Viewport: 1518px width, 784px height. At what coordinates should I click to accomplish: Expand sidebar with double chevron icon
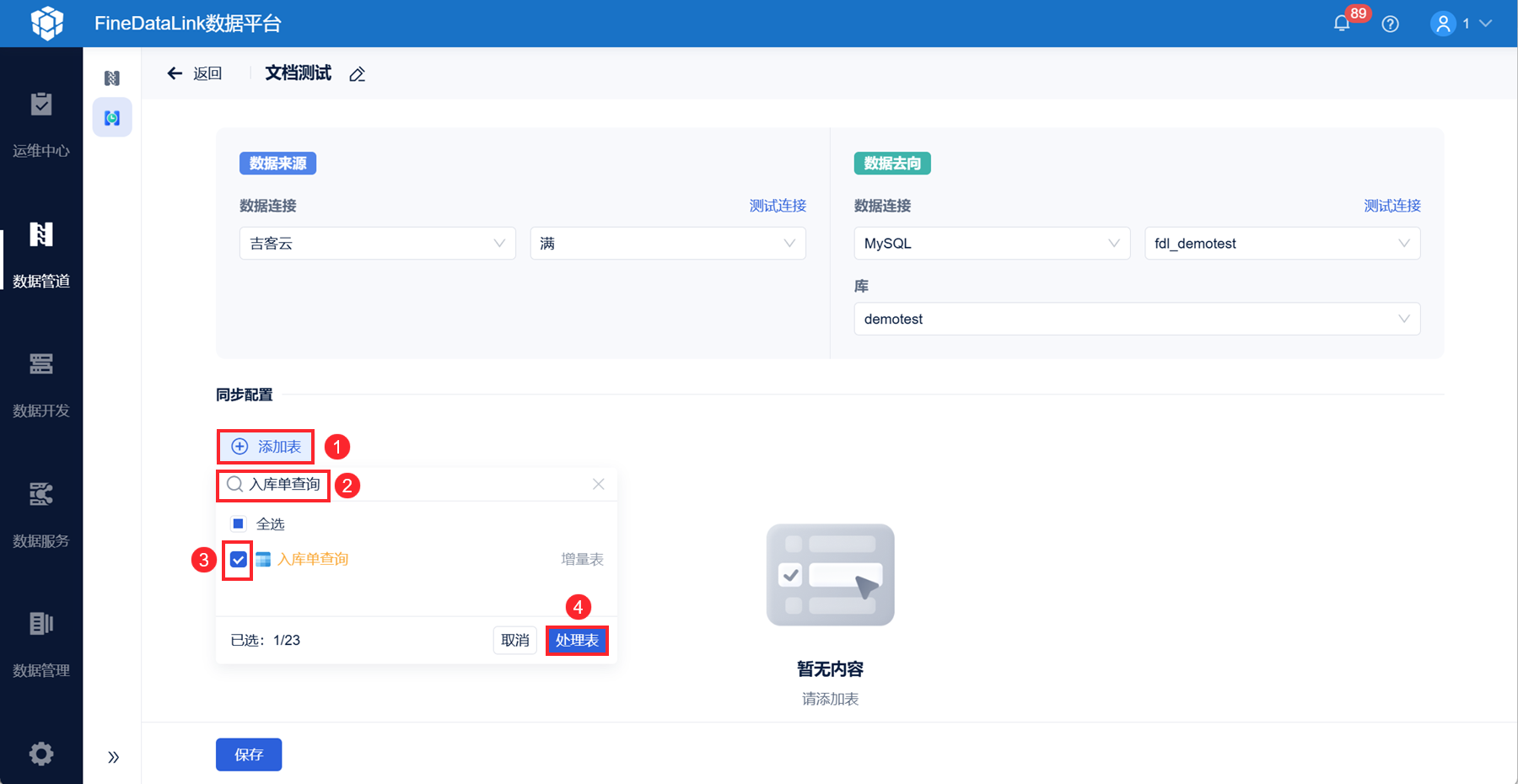[113, 757]
